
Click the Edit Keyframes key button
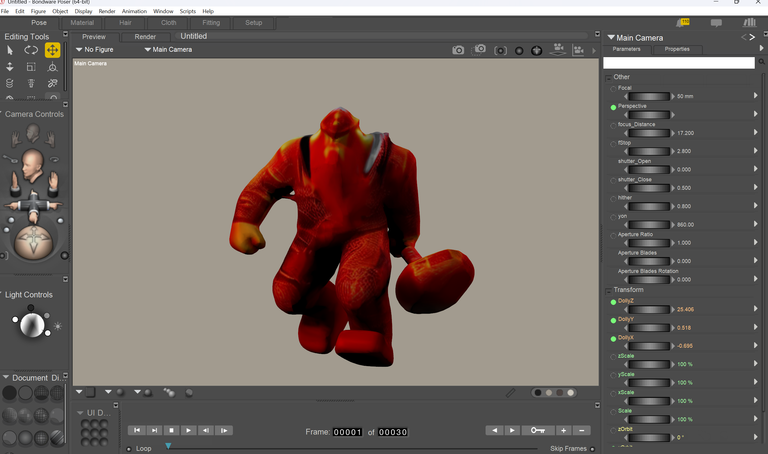point(538,430)
